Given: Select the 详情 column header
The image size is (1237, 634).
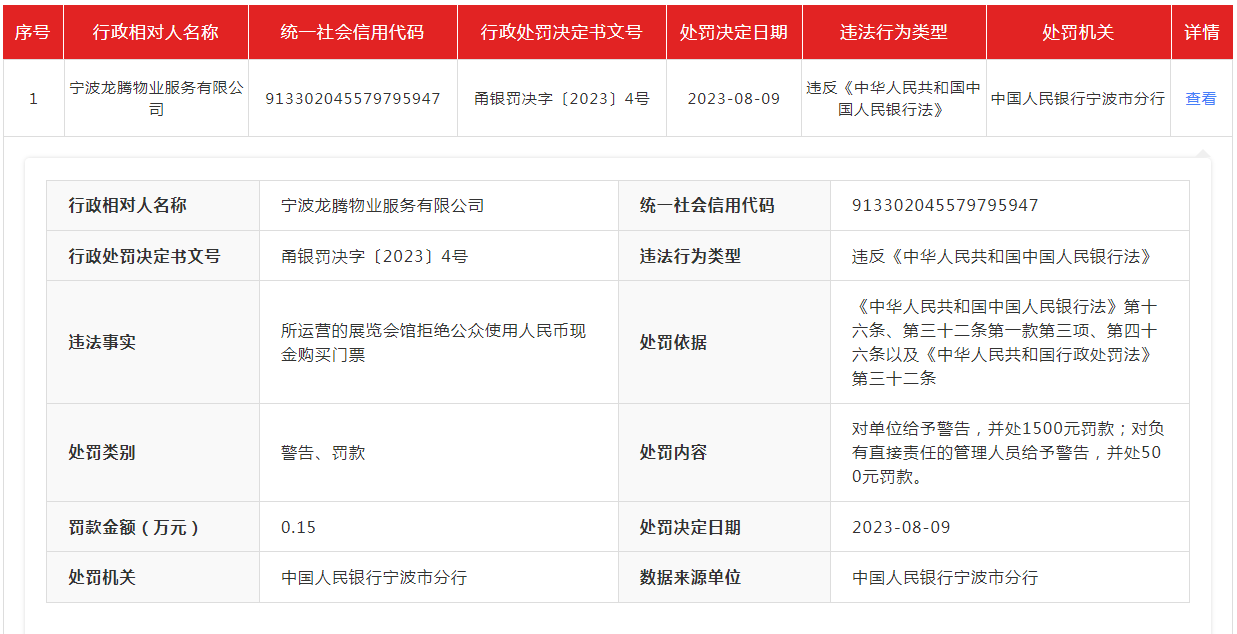Looking at the screenshot, I should pyautogui.click(x=1202, y=32).
